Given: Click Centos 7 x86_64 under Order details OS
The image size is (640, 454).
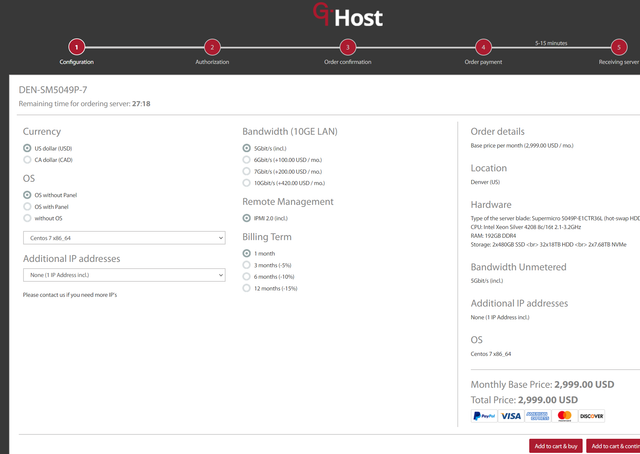Looking at the screenshot, I should [x=491, y=354].
